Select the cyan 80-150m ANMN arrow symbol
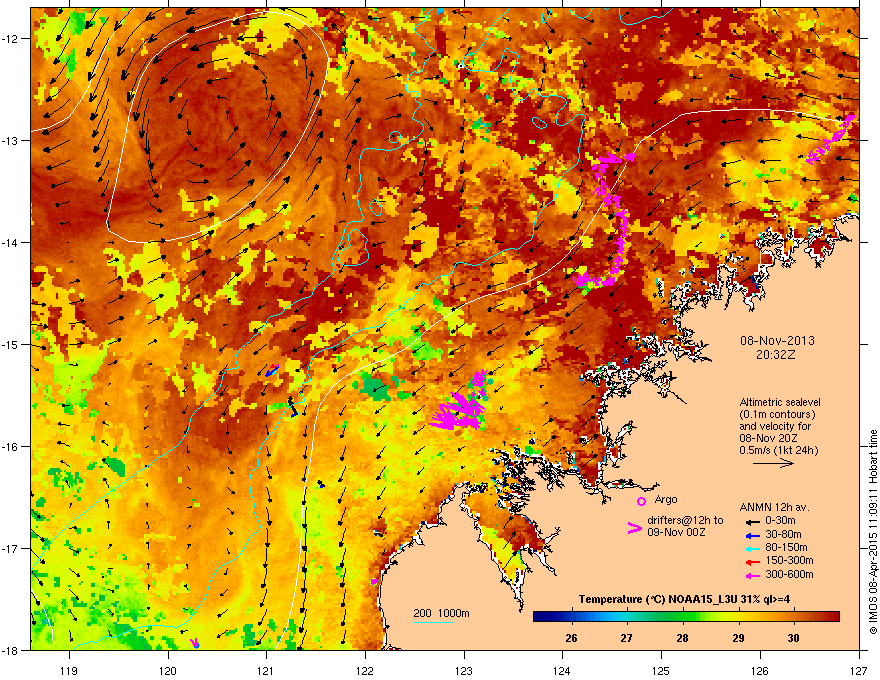The width and height of the screenshot is (880, 680). pos(752,548)
